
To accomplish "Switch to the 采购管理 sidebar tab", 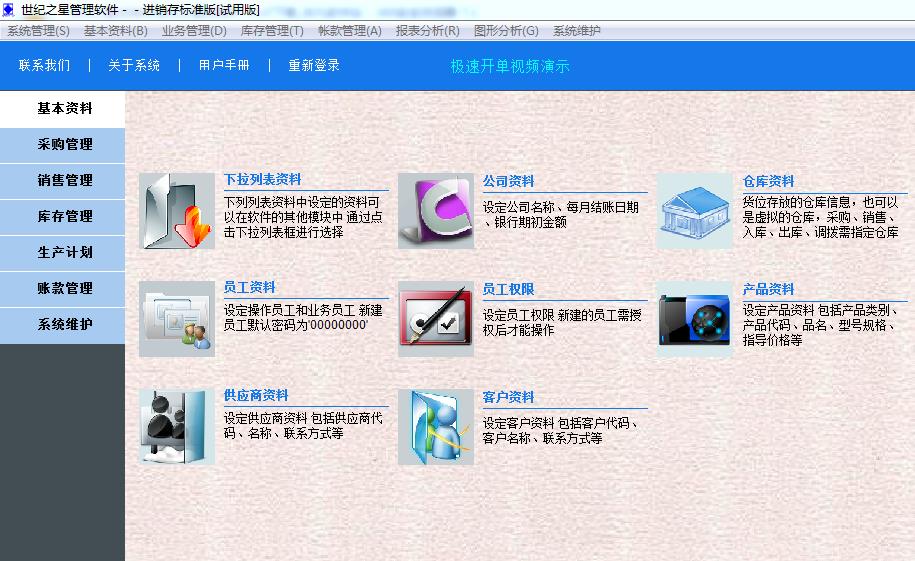I will pos(65,145).
